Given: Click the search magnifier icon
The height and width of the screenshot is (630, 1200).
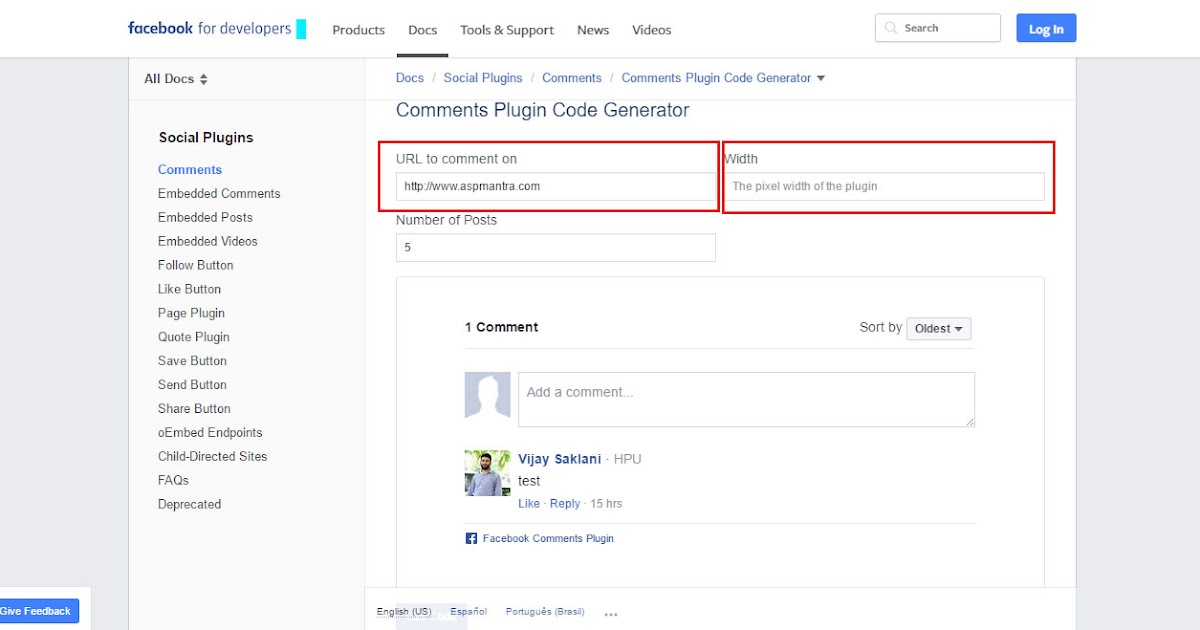Looking at the screenshot, I should [x=889, y=27].
